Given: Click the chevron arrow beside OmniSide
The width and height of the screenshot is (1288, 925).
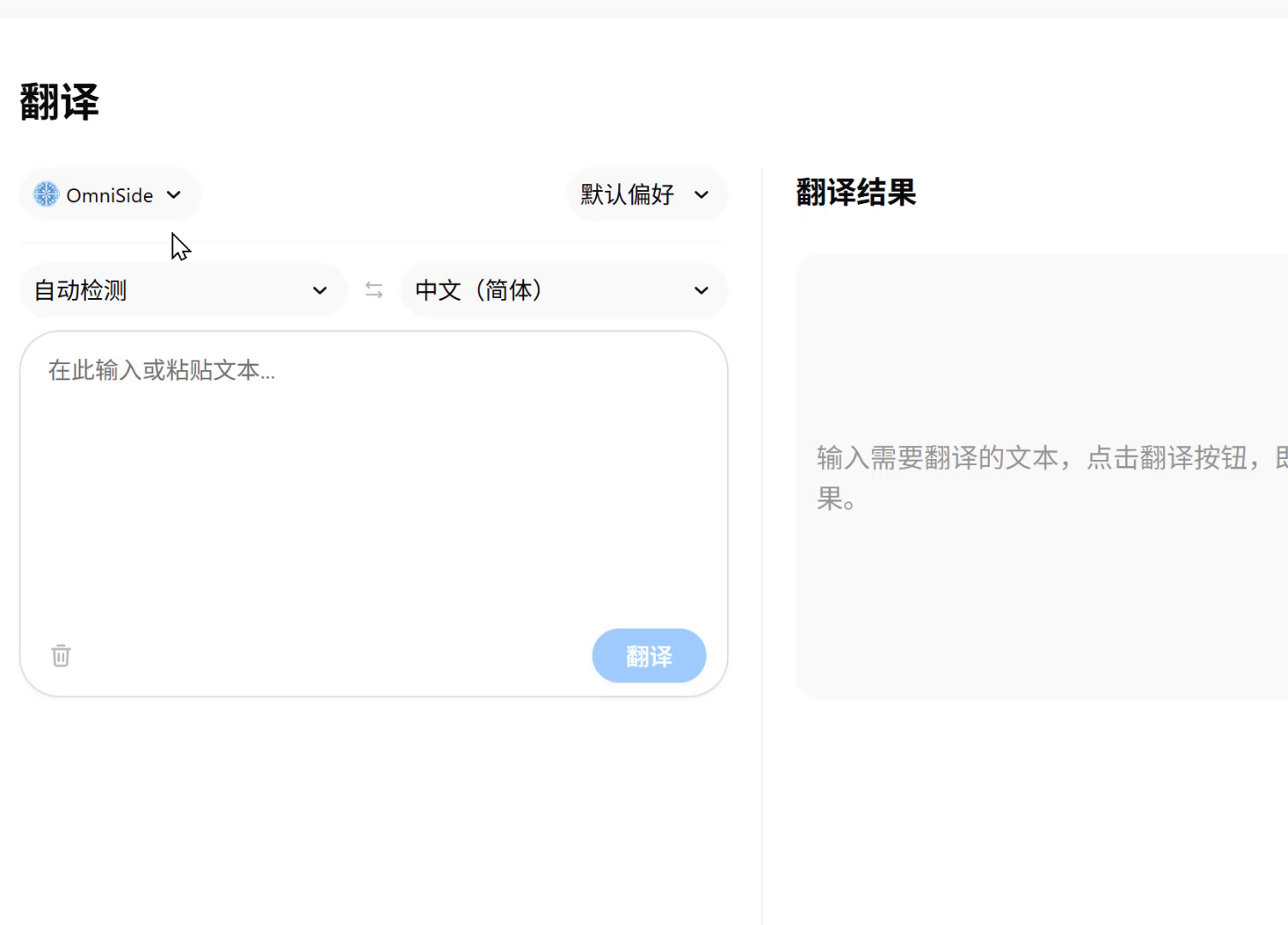Looking at the screenshot, I should point(174,195).
